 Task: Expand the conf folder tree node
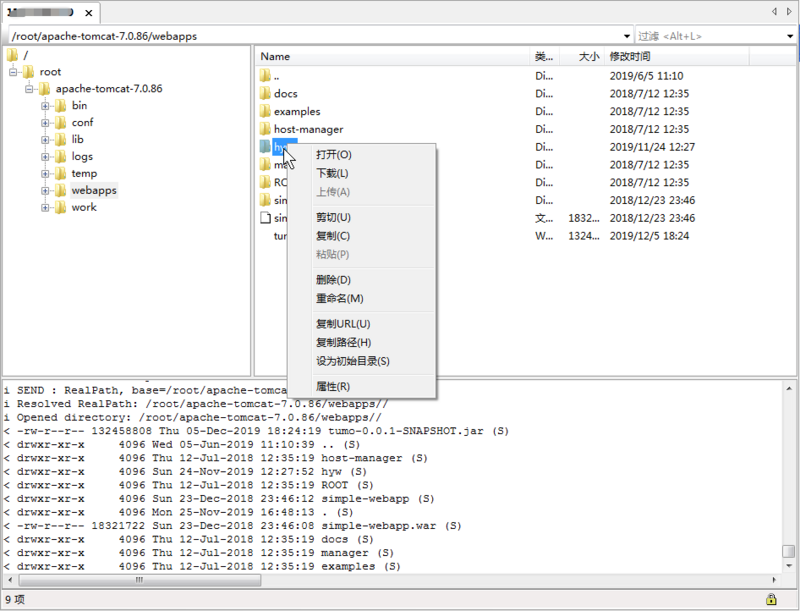(x=45, y=123)
